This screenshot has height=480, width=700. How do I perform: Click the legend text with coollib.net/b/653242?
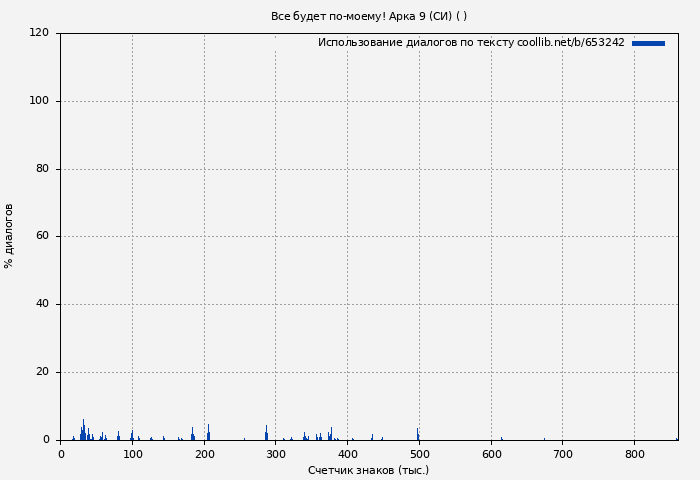[471, 43]
